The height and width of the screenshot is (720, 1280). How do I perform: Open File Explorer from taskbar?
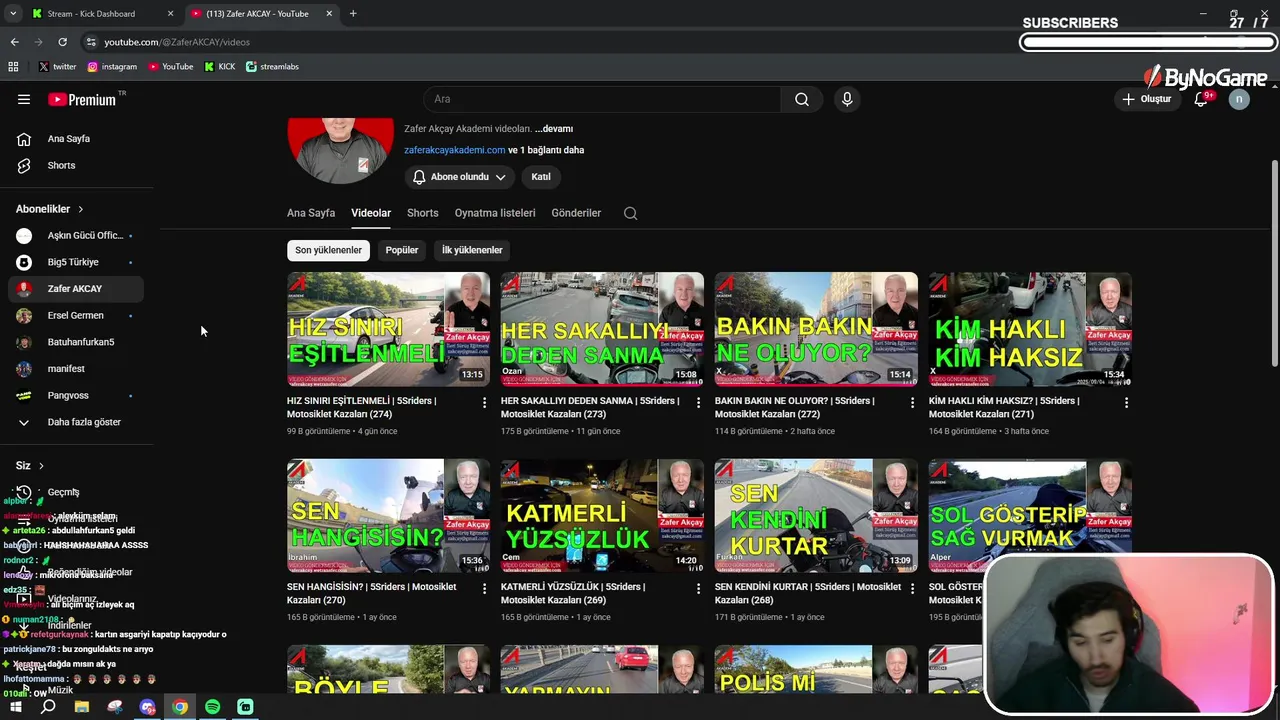coord(82,707)
